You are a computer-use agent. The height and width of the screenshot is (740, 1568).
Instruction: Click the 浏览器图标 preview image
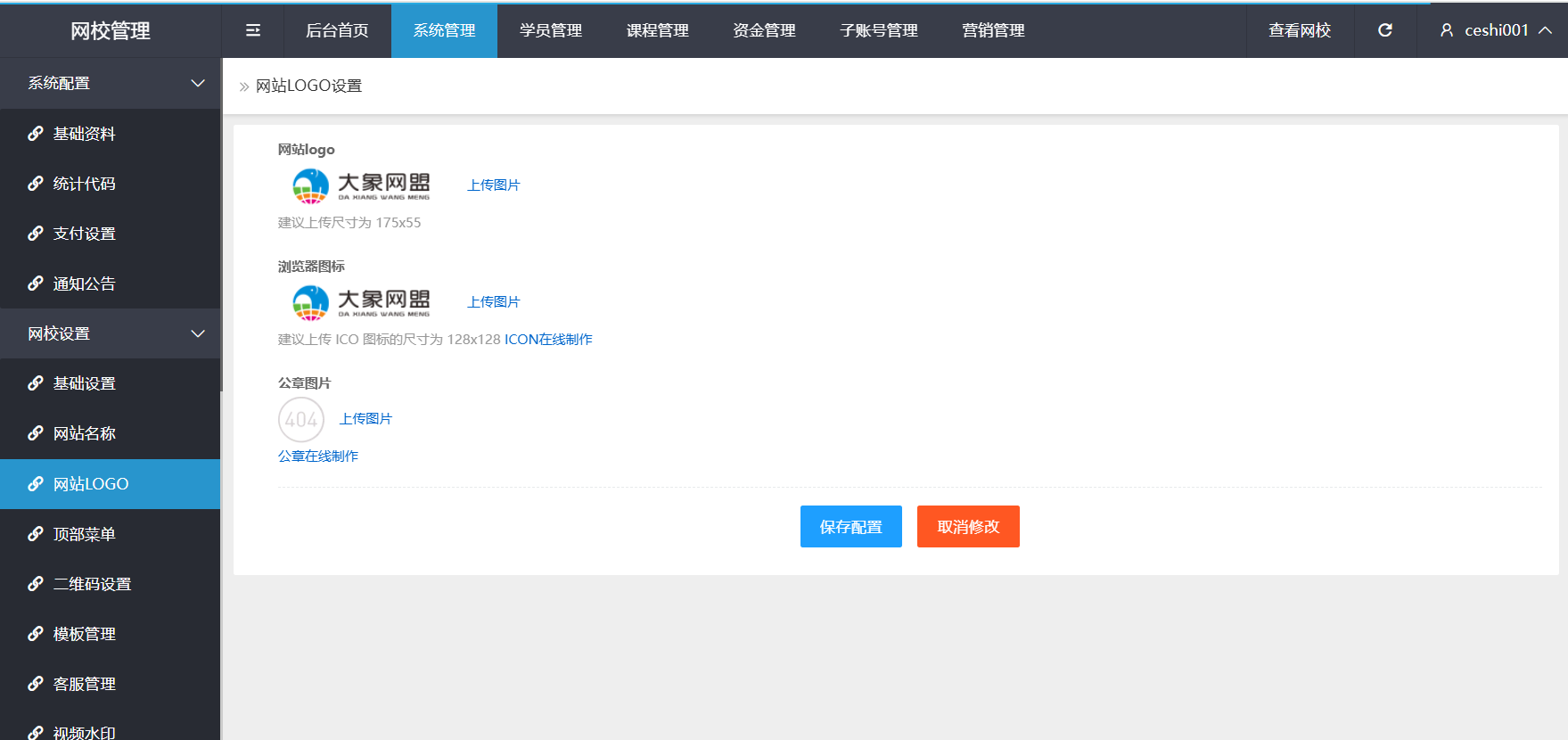pyautogui.click(x=361, y=302)
